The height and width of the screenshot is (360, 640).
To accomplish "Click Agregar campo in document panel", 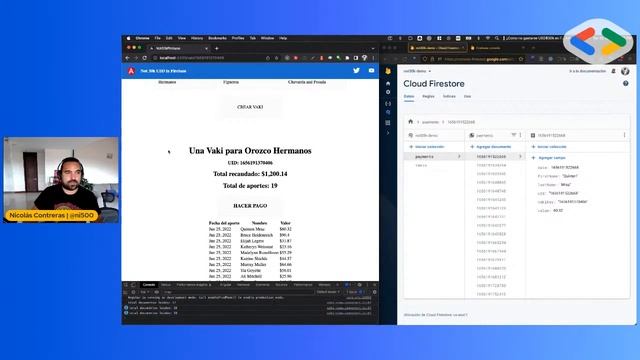I will pos(549,158).
